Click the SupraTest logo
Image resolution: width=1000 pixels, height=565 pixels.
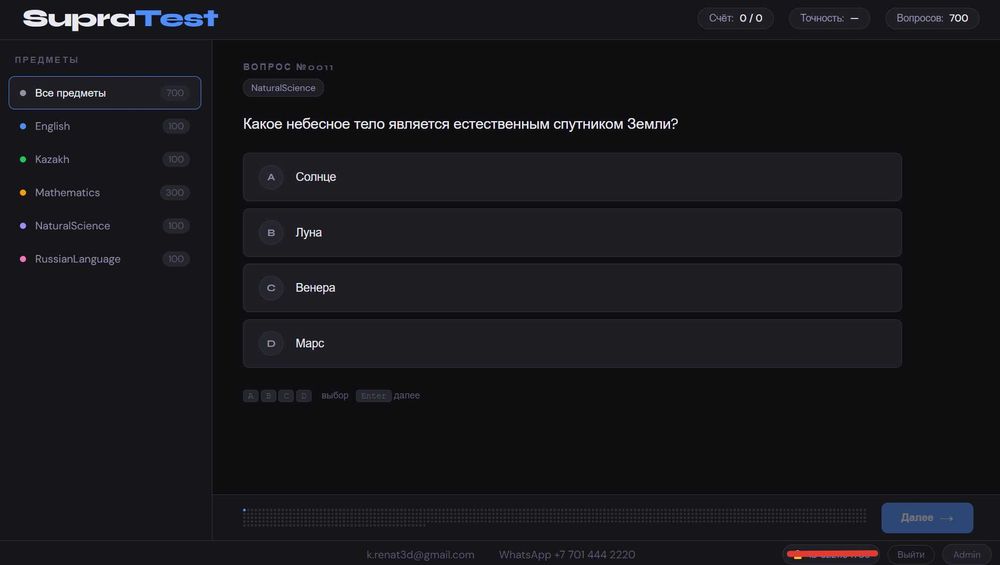121,19
